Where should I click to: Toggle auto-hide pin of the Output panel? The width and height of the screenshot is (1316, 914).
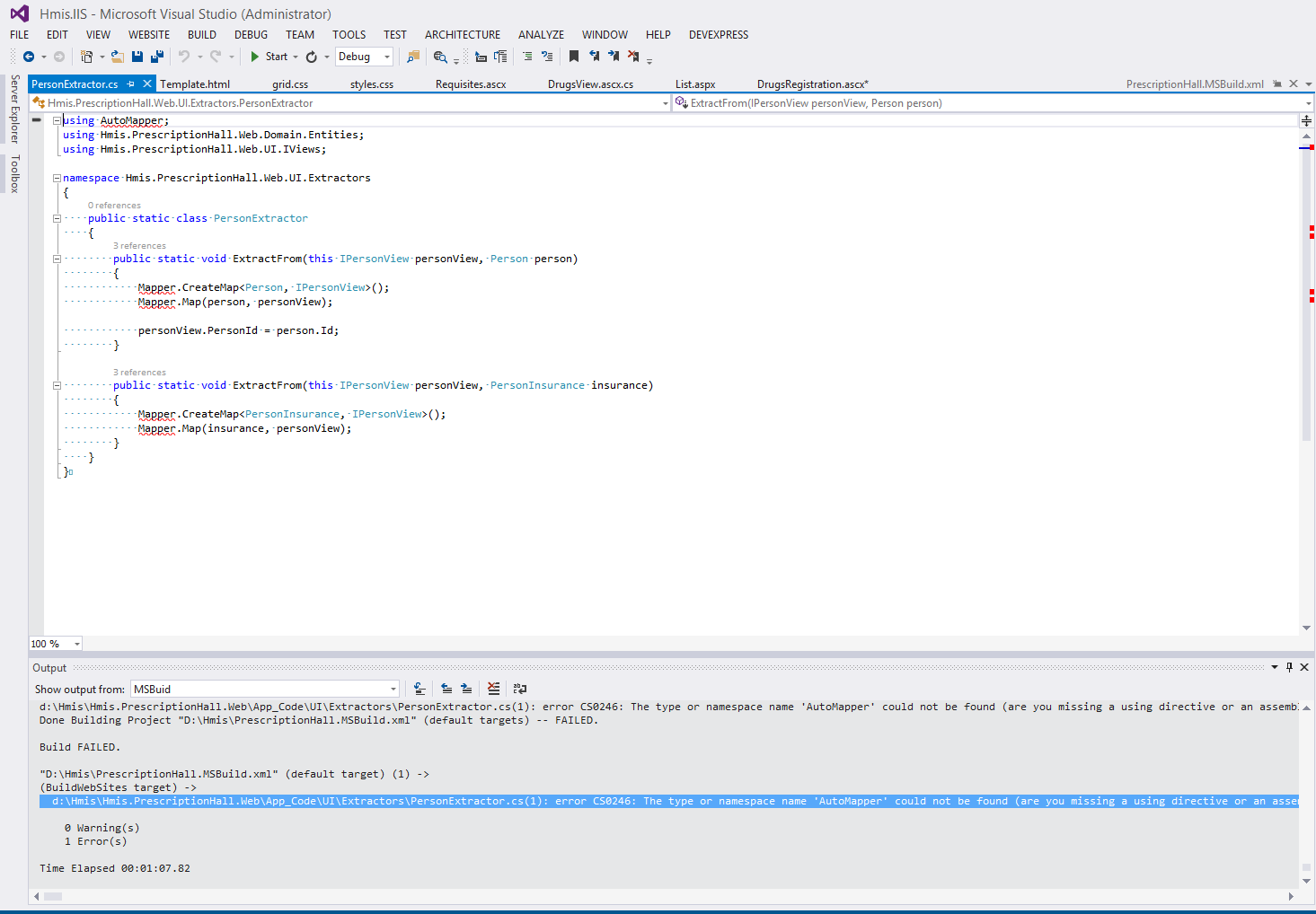click(x=1289, y=667)
